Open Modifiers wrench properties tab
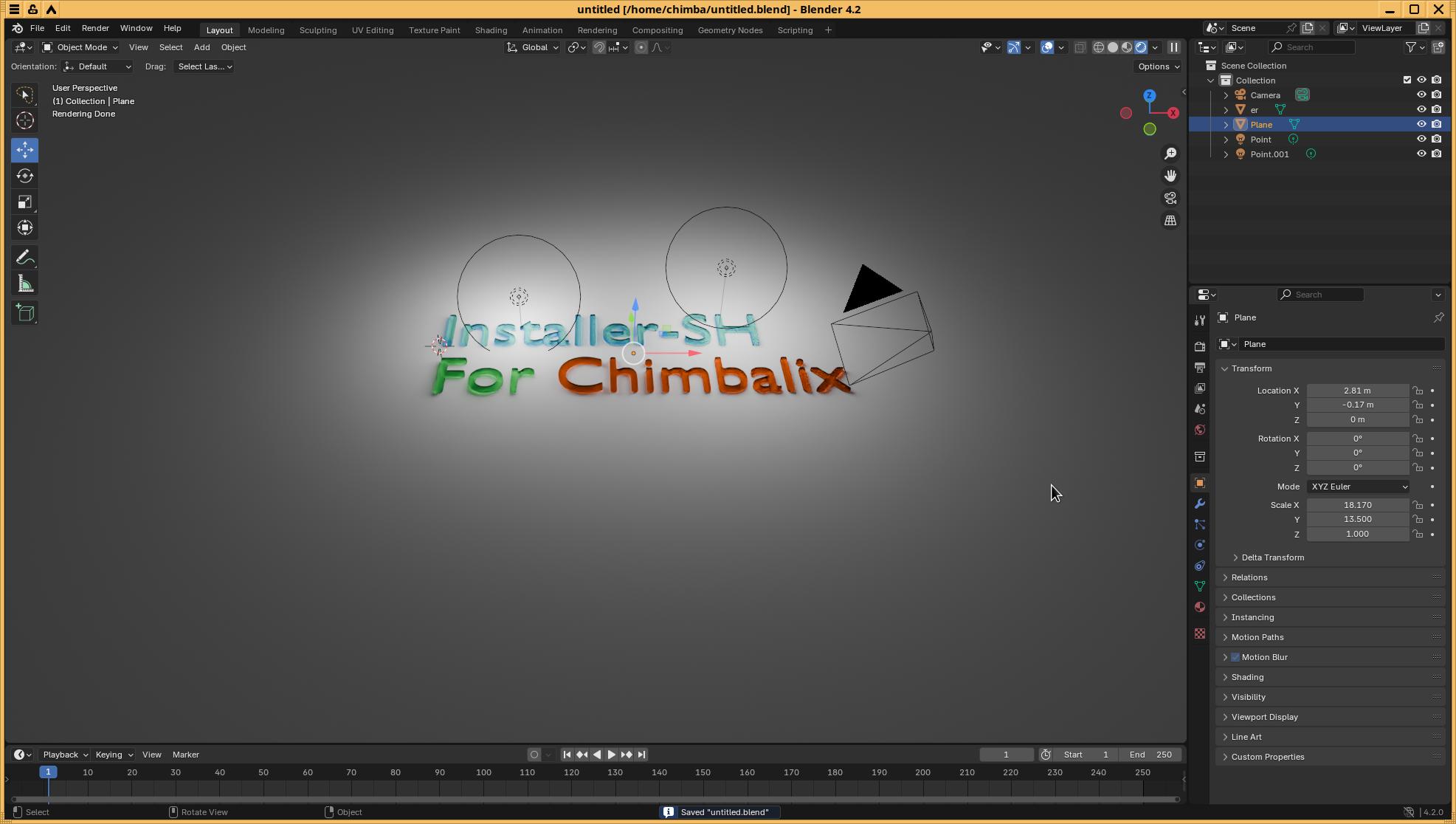This screenshot has height=824, width=1456. pyautogui.click(x=1200, y=504)
